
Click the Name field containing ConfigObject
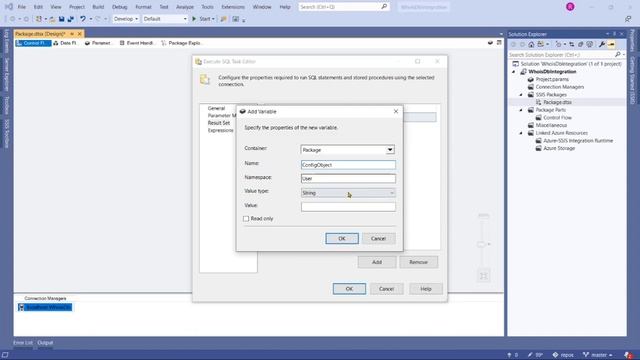(348, 165)
